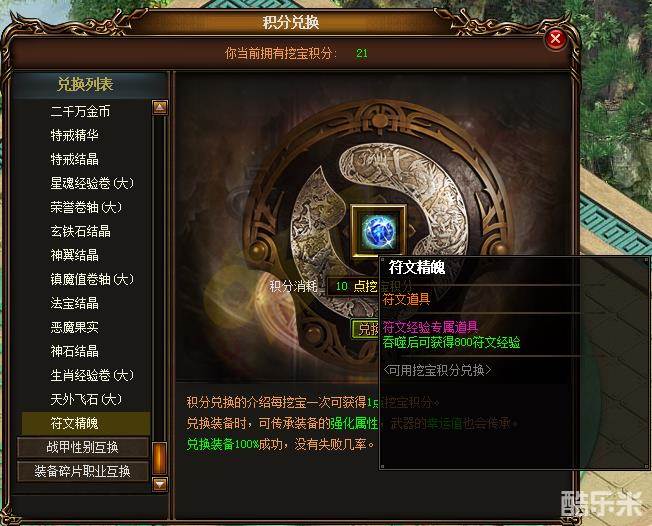Close the 积分兑换 window with red X
The width and height of the screenshot is (652, 526).
click(x=555, y=39)
